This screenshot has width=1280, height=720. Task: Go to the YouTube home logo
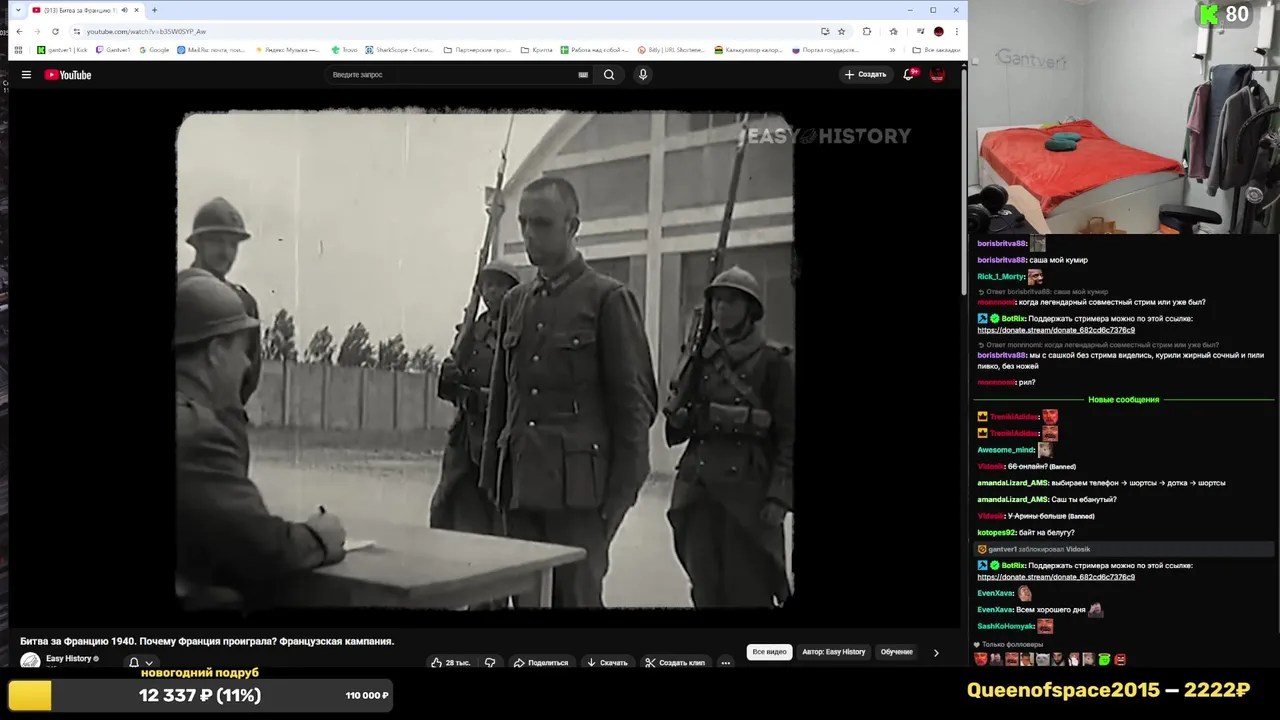(x=68, y=75)
